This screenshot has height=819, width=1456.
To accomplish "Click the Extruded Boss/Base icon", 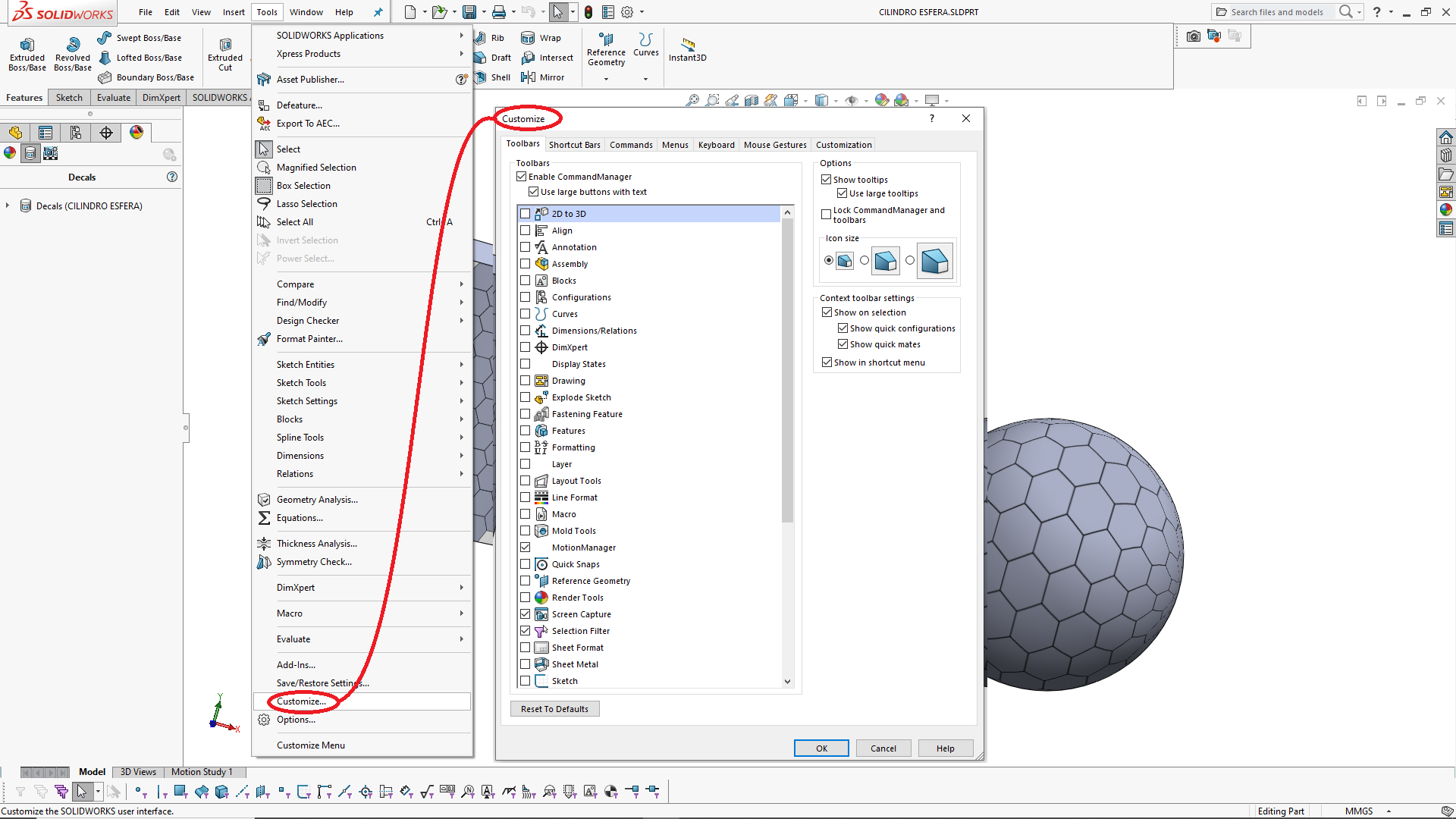I will (x=27, y=45).
